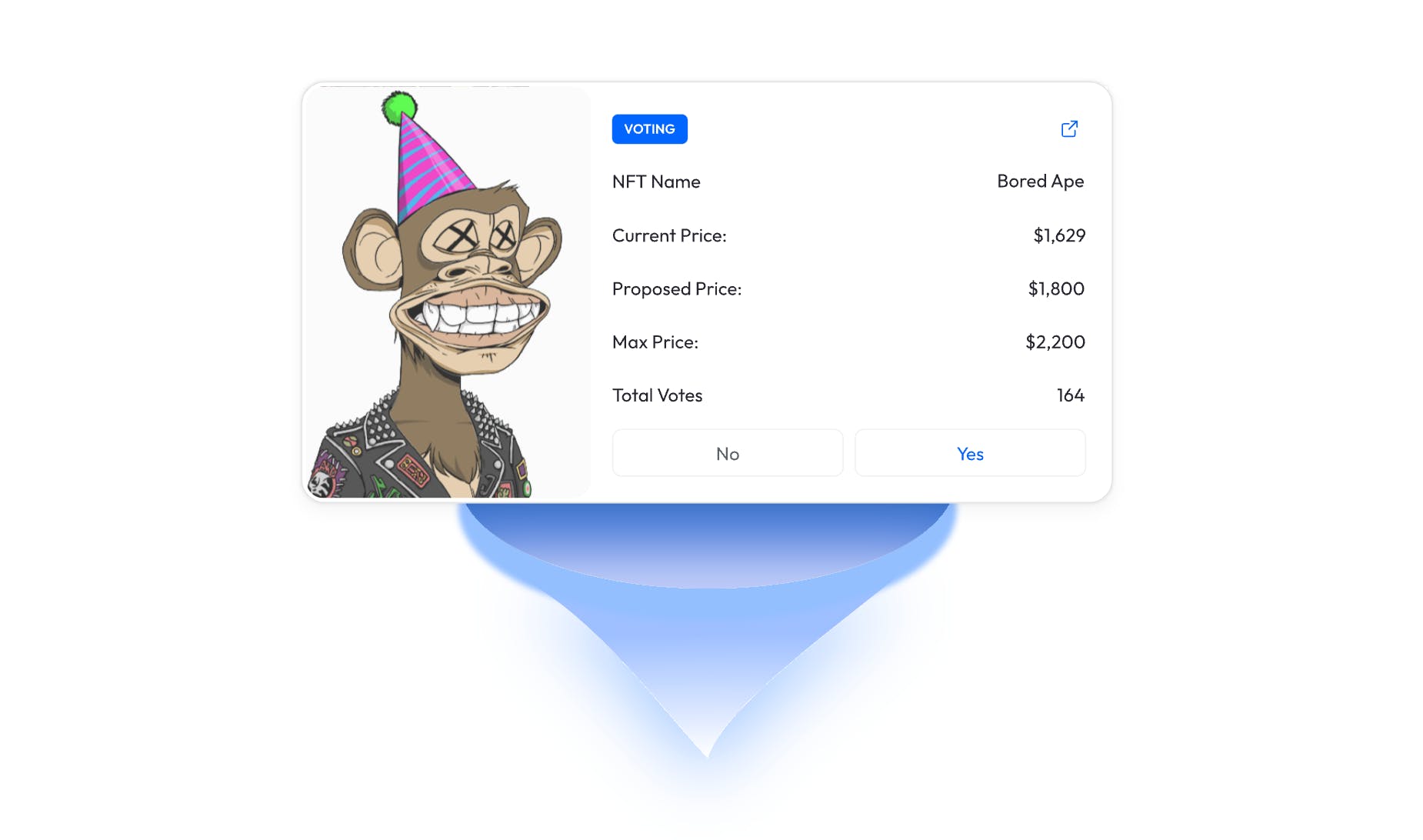Click the blue funnel graphic below card
Screen dimensions: 1423x840
(707, 615)
